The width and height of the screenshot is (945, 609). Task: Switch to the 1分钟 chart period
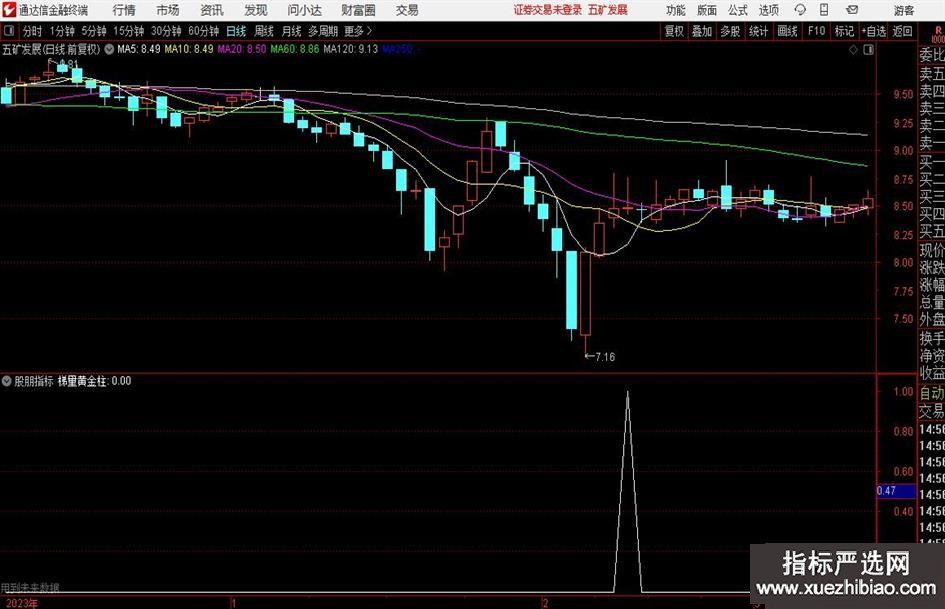62,31
